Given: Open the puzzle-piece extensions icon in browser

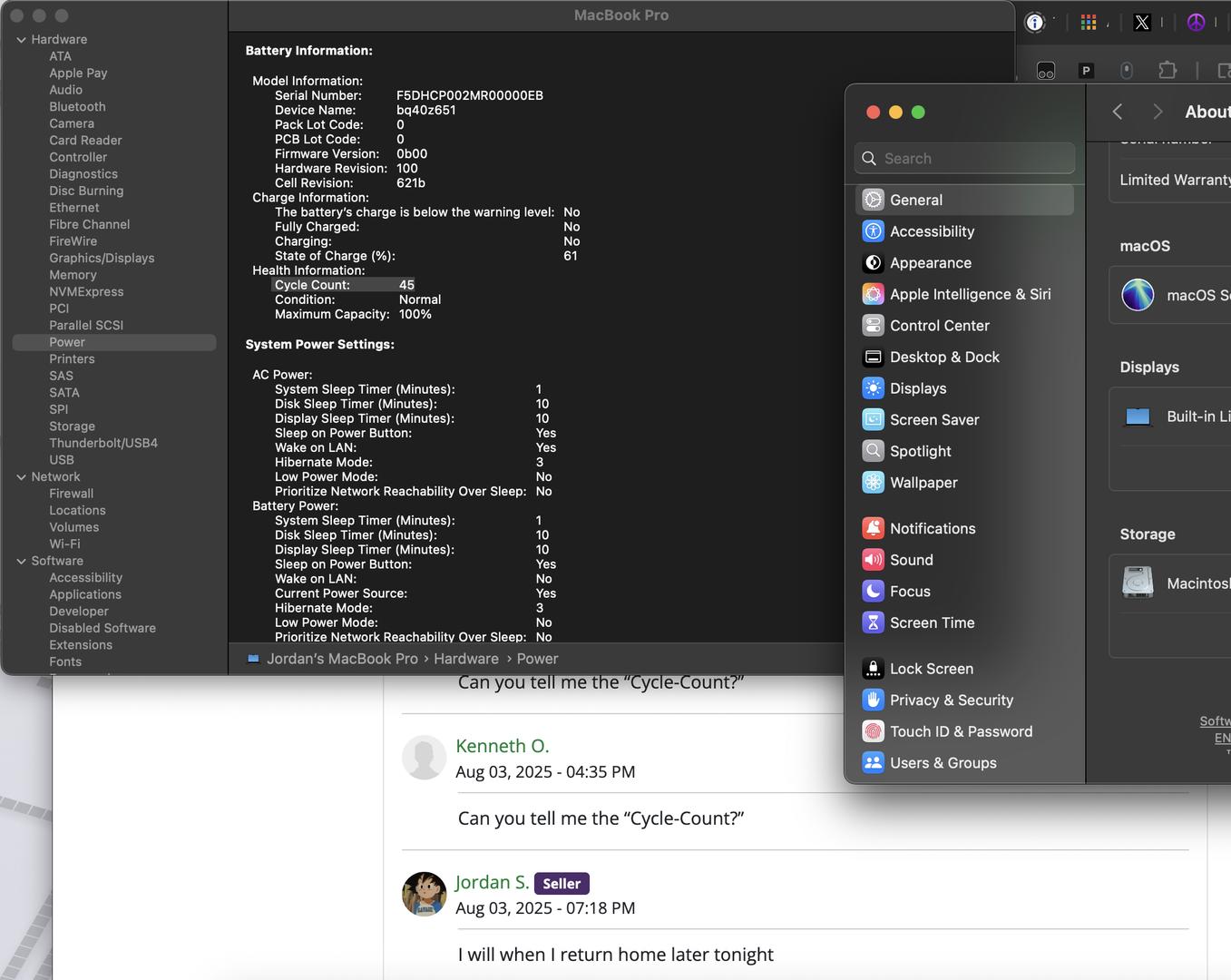Looking at the screenshot, I should [1167, 70].
